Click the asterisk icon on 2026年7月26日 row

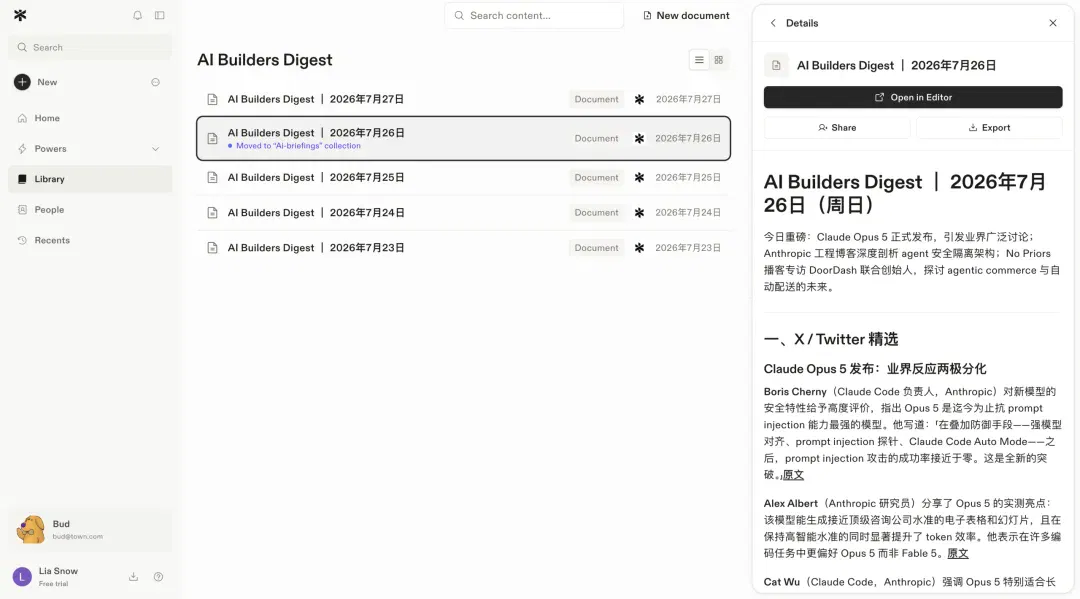click(639, 138)
